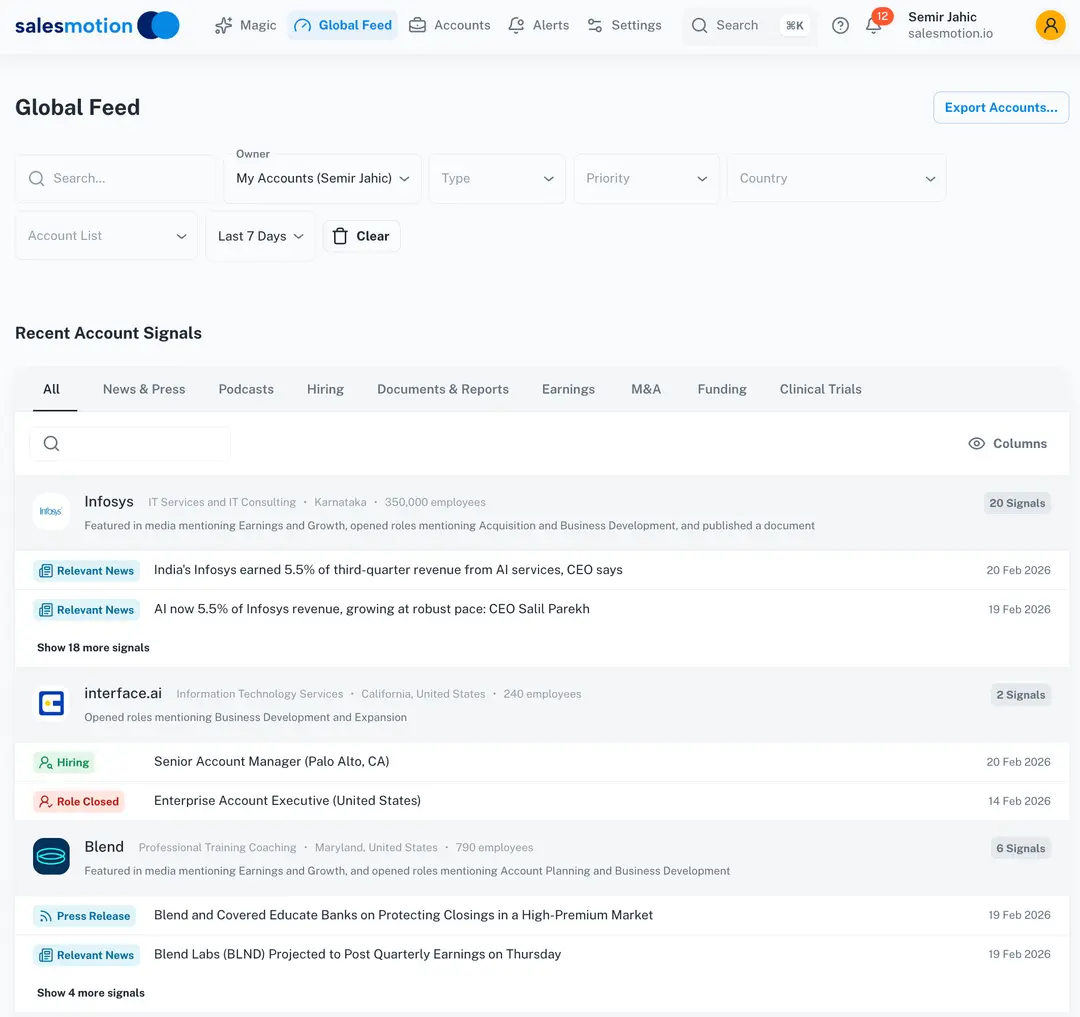Switch to the Hiring tab

tap(325, 389)
